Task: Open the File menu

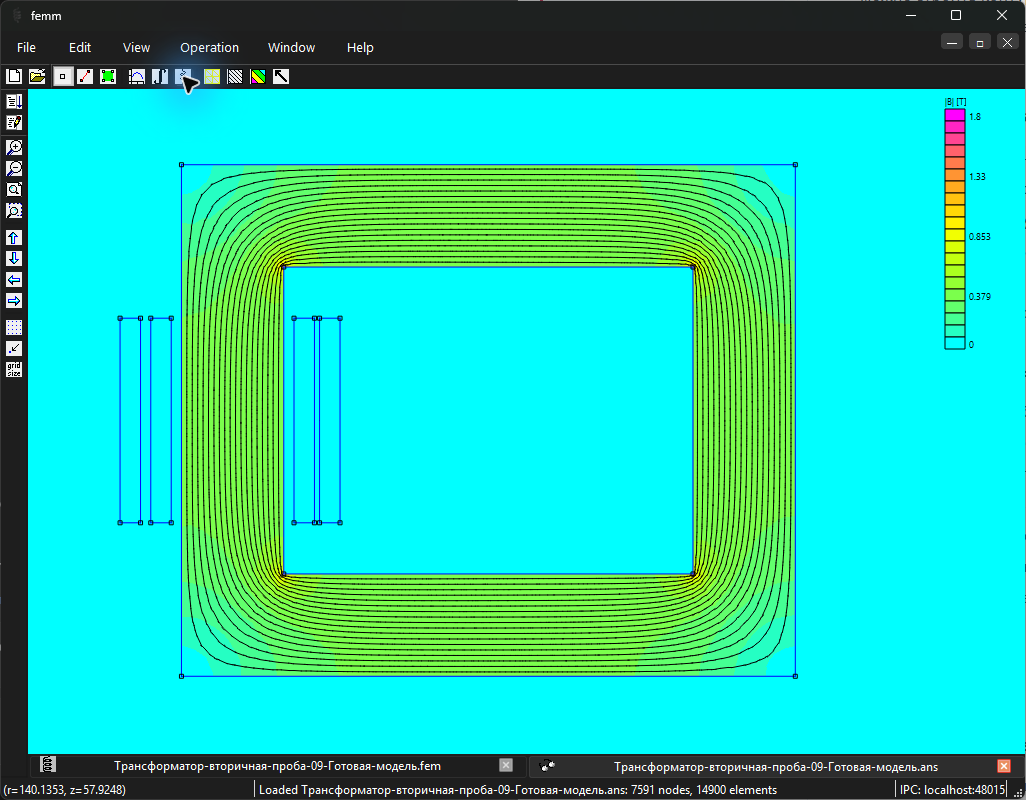Action: point(26,48)
